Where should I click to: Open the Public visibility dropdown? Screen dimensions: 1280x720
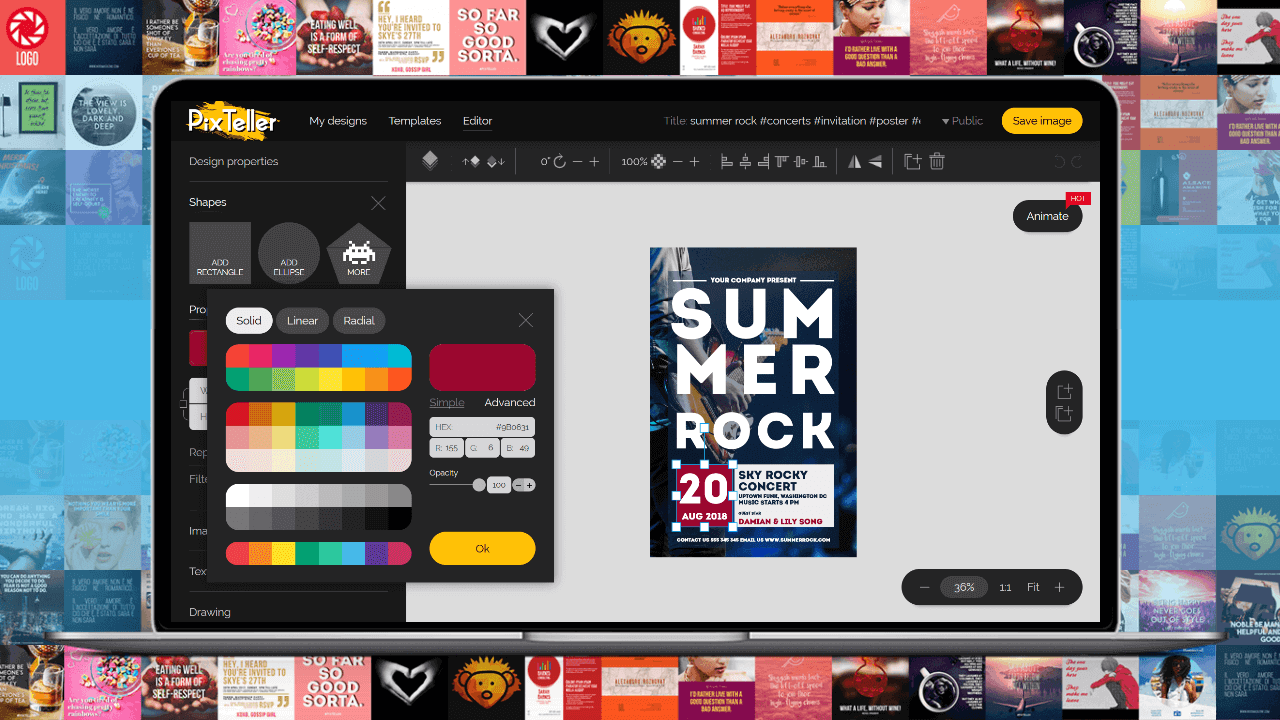(x=962, y=121)
